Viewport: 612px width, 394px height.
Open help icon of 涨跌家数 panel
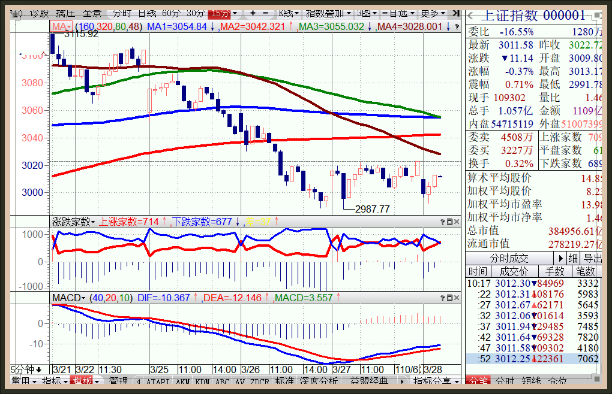(x=443, y=222)
